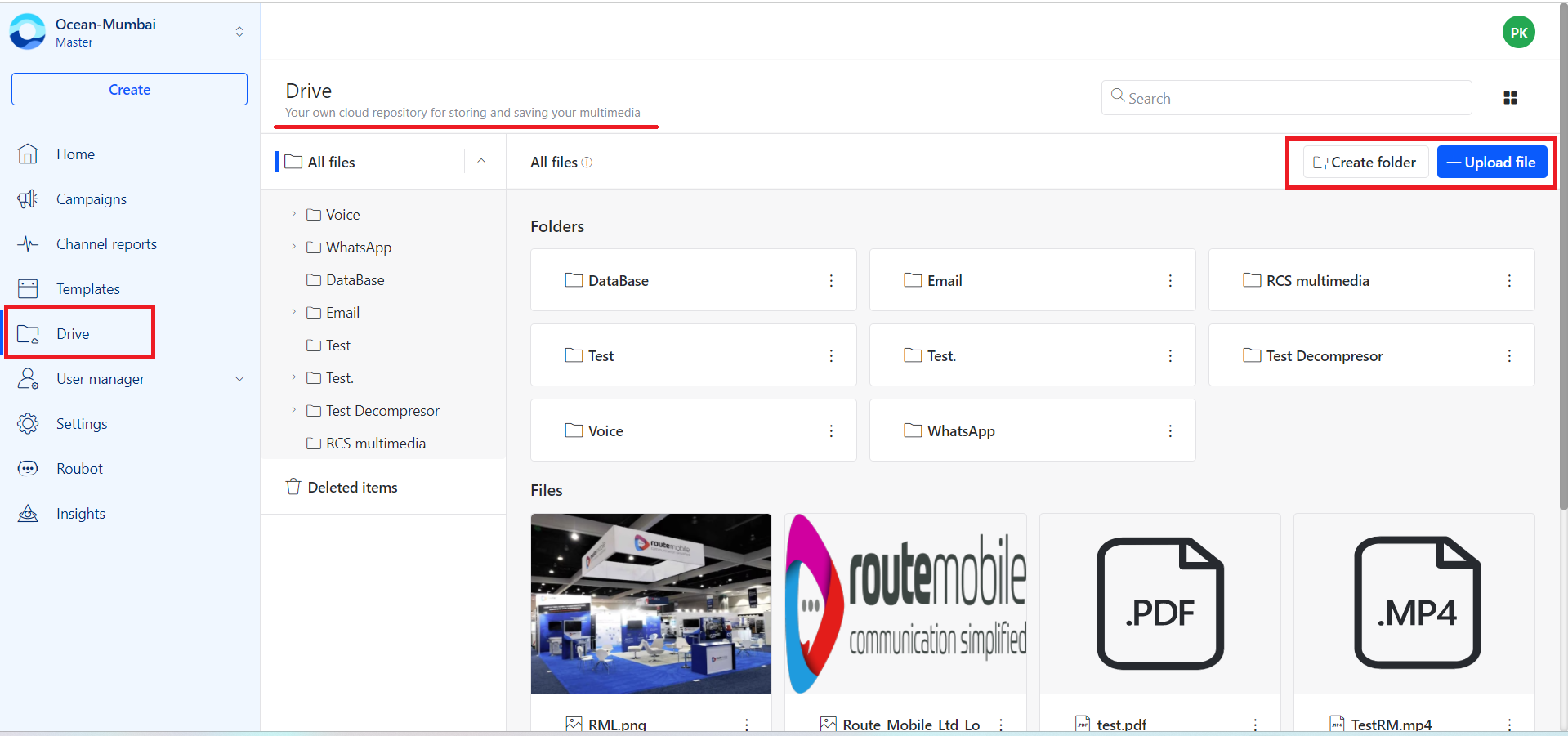Open Campaigns from the sidebar
The image size is (1568, 736).
point(92,199)
